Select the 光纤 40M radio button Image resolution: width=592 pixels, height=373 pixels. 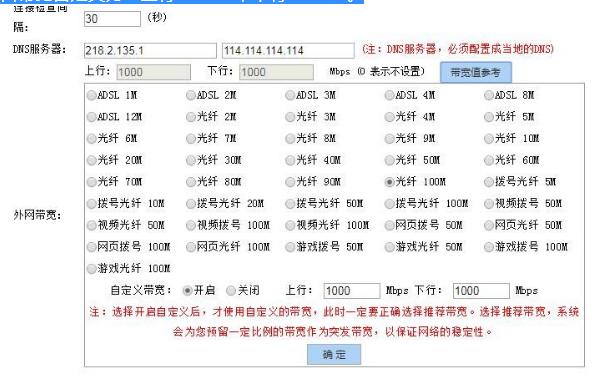(x=290, y=160)
